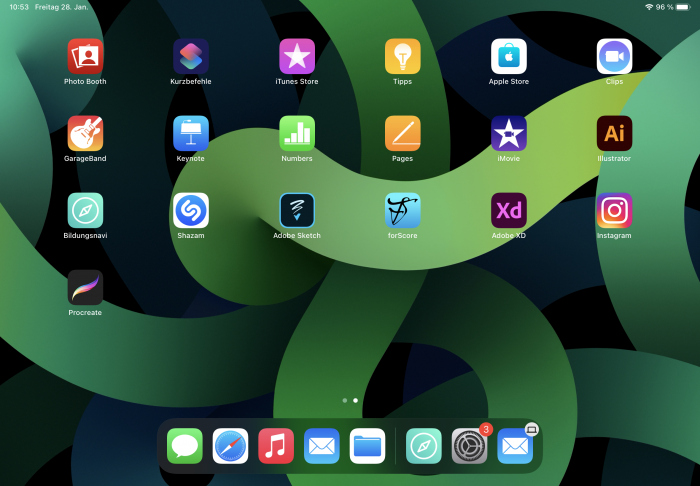
Task: Launch Adobe Illustrator
Action: point(614,133)
